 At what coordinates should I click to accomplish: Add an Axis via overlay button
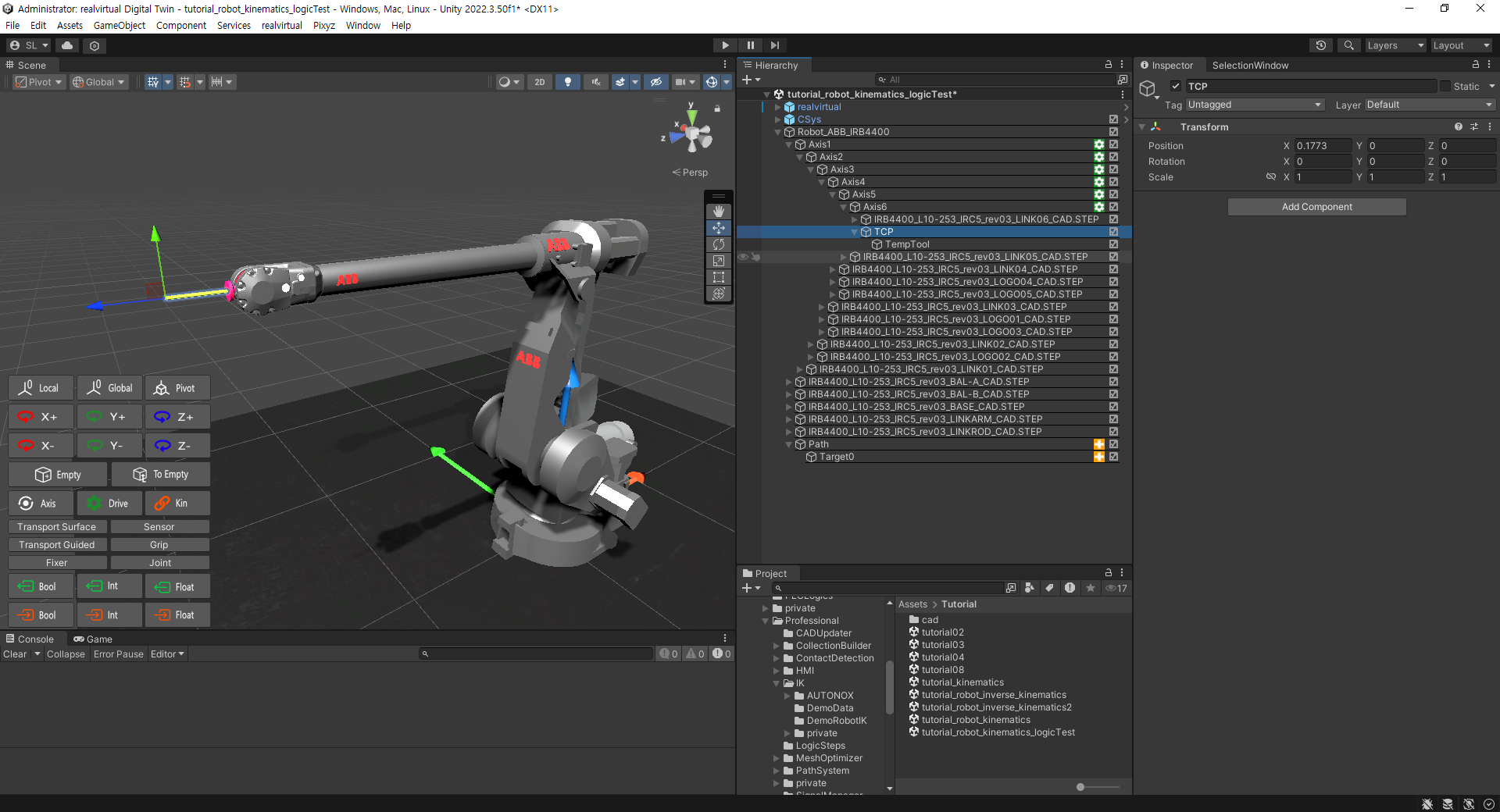[x=41, y=504]
